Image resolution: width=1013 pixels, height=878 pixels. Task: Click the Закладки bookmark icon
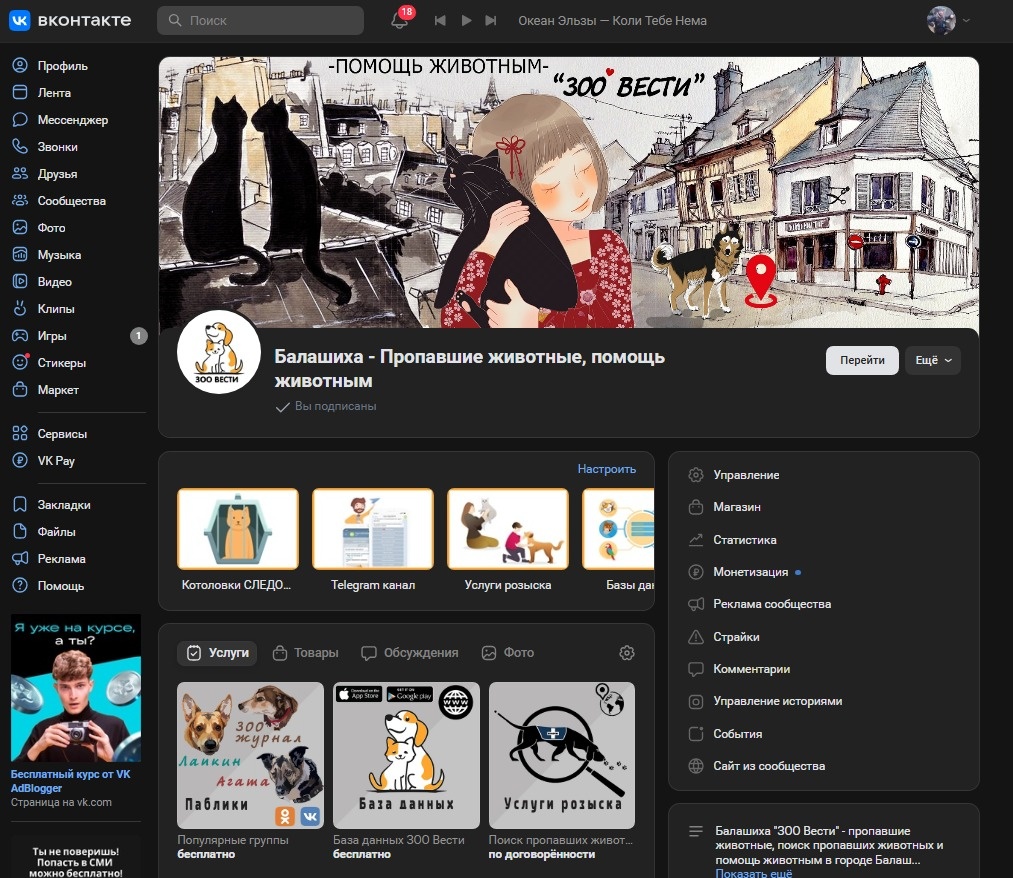(20, 505)
